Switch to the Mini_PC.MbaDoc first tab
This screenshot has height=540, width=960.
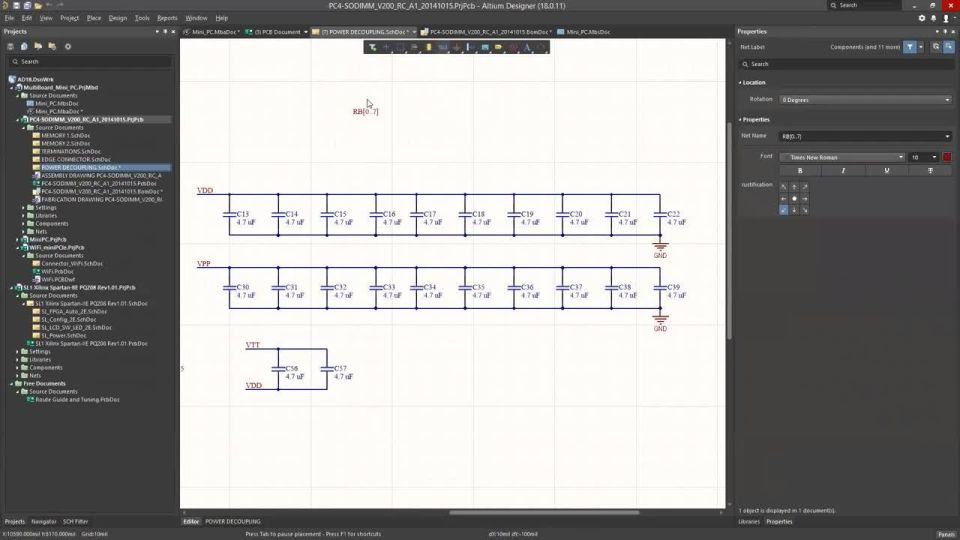pyautogui.click(x=211, y=32)
